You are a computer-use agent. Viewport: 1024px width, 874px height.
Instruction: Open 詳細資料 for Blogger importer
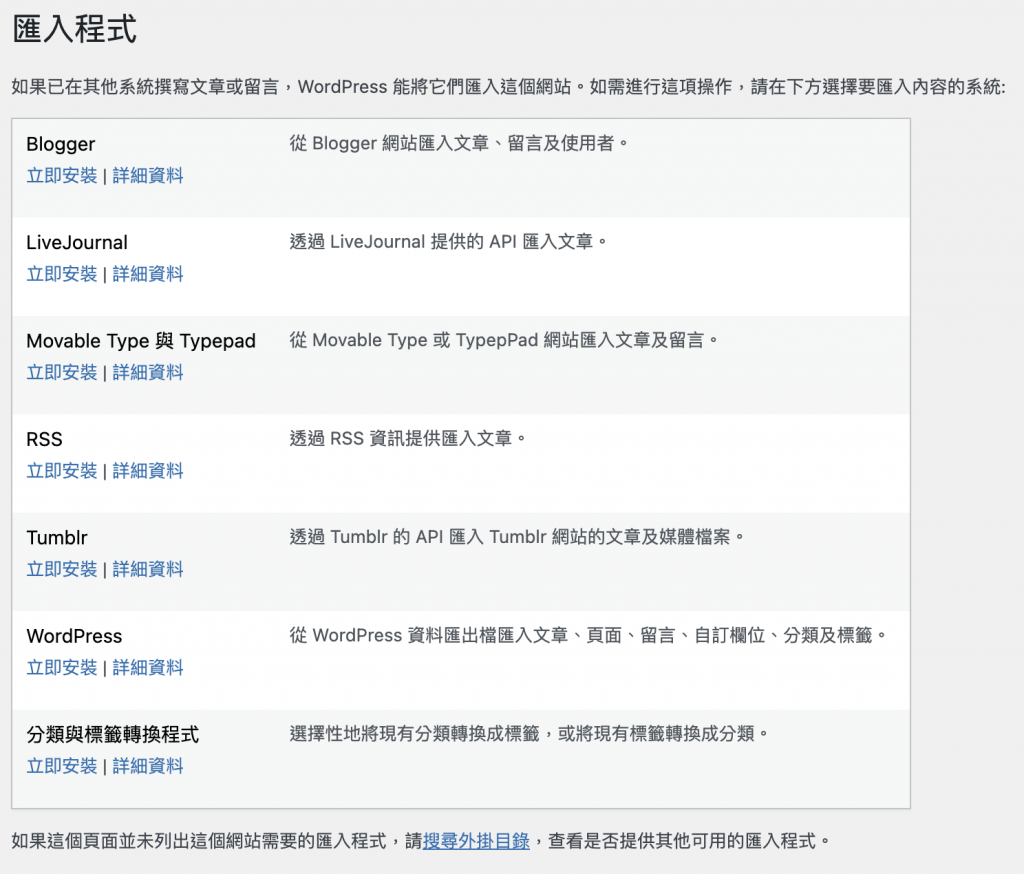tap(148, 176)
